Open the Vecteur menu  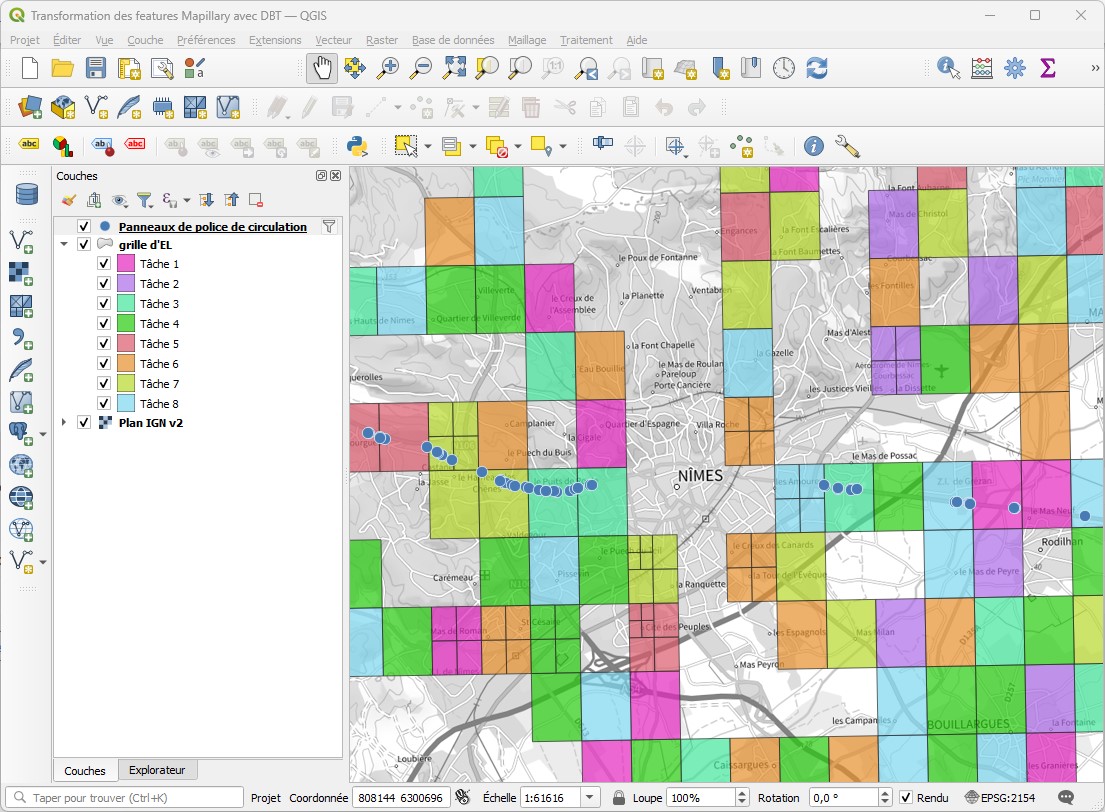point(333,40)
